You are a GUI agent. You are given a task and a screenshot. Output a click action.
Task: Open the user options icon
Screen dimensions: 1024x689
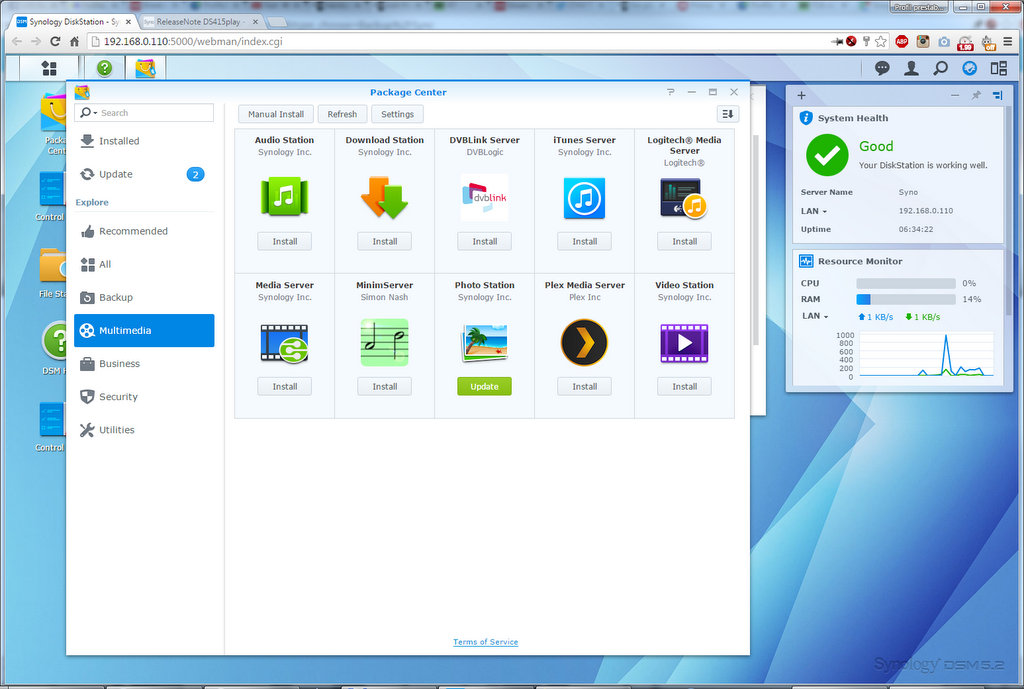click(911, 68)
